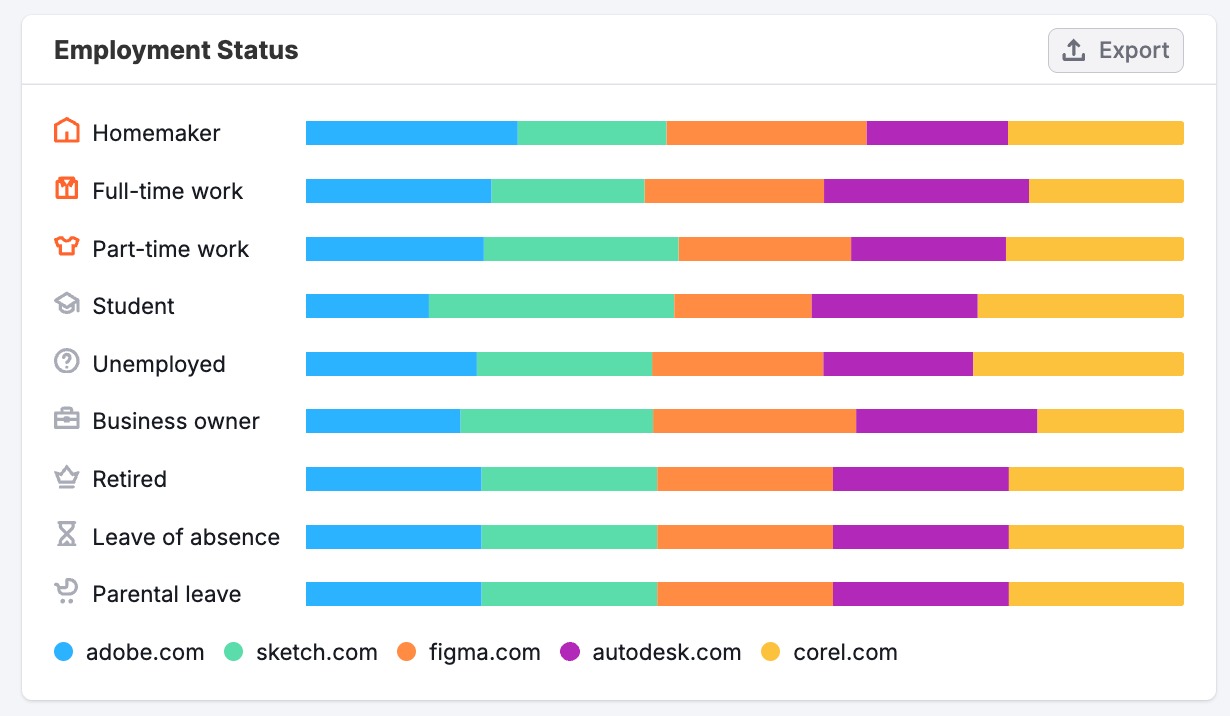Click the blue adobe.com segment for Homemaker

[411, 133]
